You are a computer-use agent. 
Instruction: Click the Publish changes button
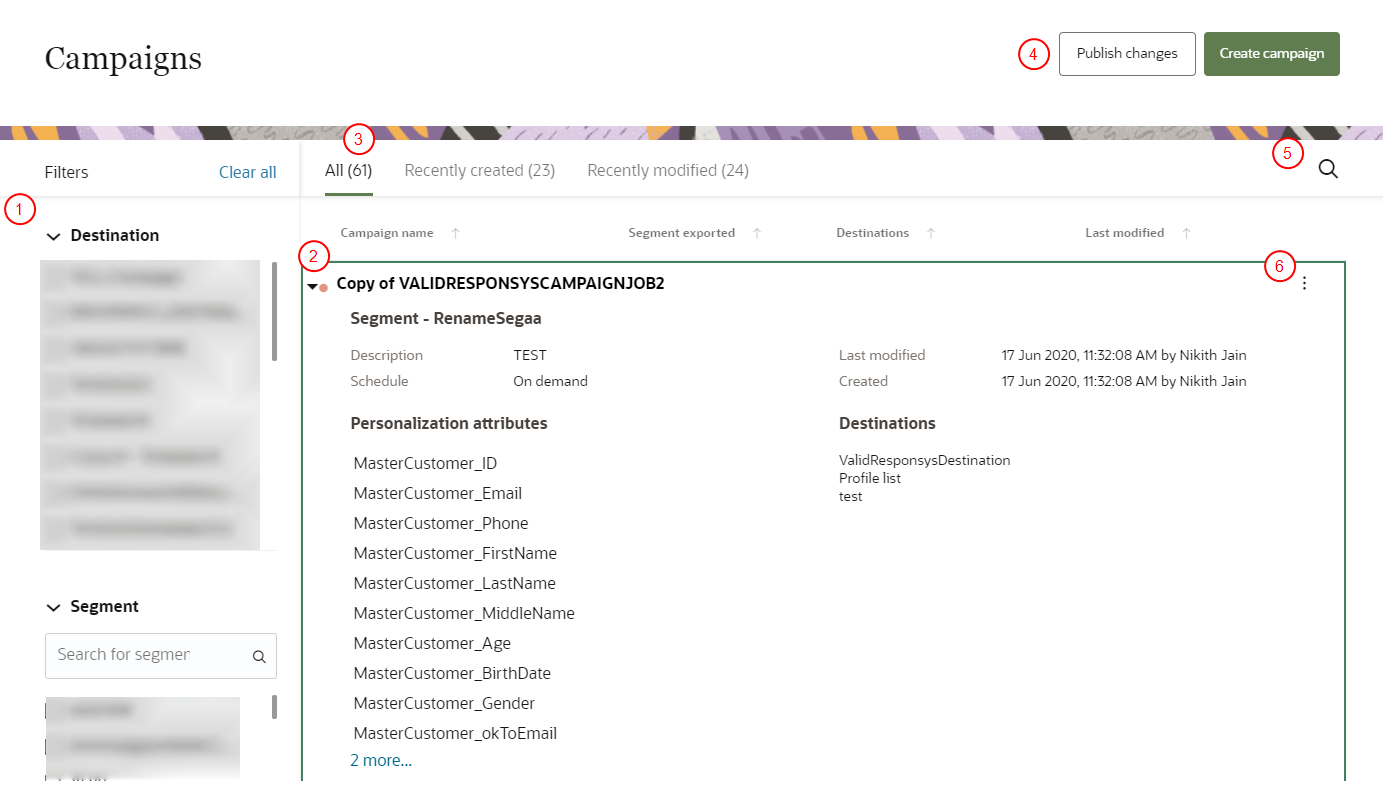coord(1127,54)
